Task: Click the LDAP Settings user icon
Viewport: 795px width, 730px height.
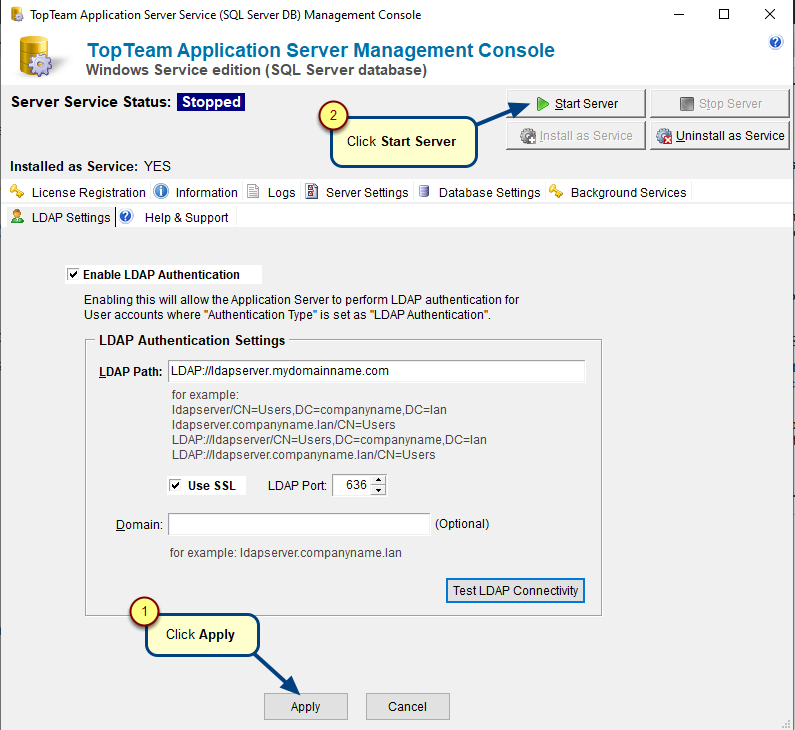Action: coord(17,216)
